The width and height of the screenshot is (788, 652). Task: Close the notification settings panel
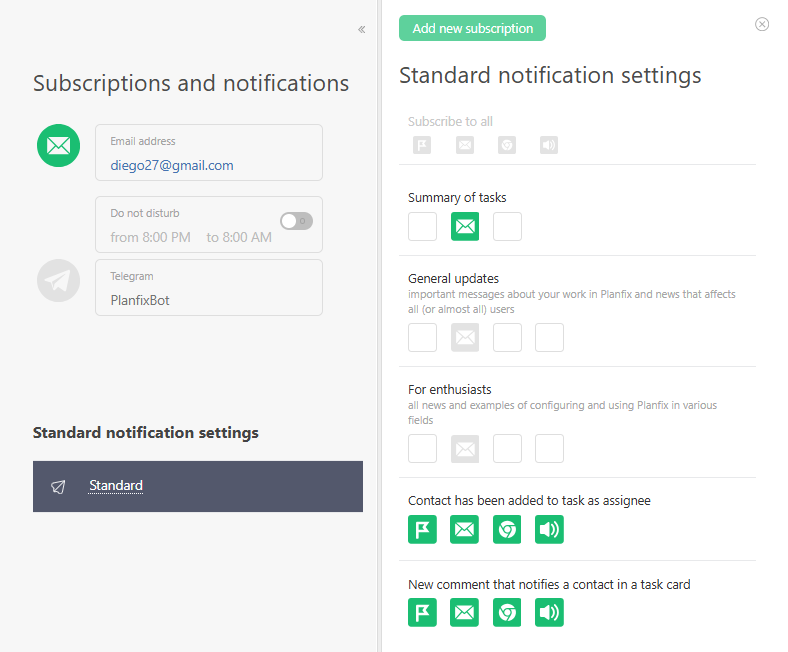click(x=762, y=24)
